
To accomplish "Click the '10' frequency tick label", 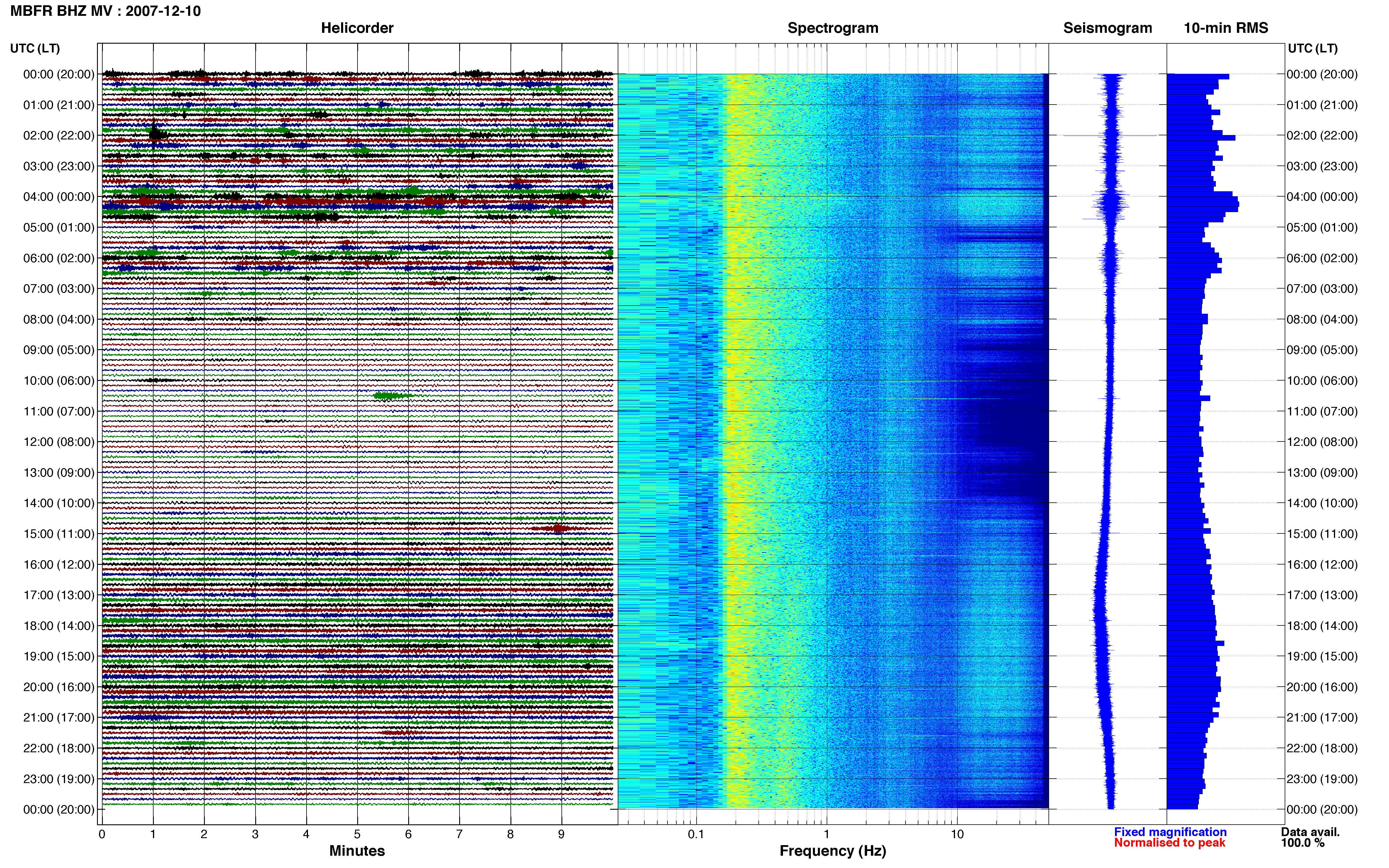I will coord(957,834).
